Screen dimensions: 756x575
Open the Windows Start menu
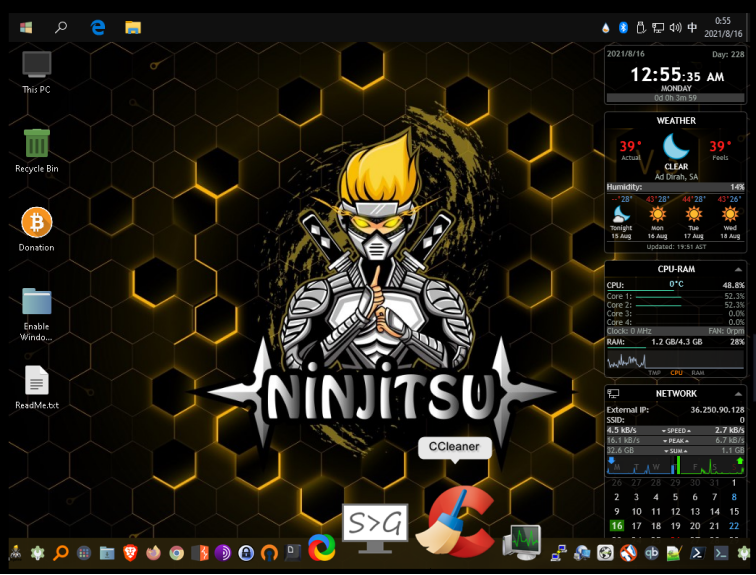tap(26, 27)
